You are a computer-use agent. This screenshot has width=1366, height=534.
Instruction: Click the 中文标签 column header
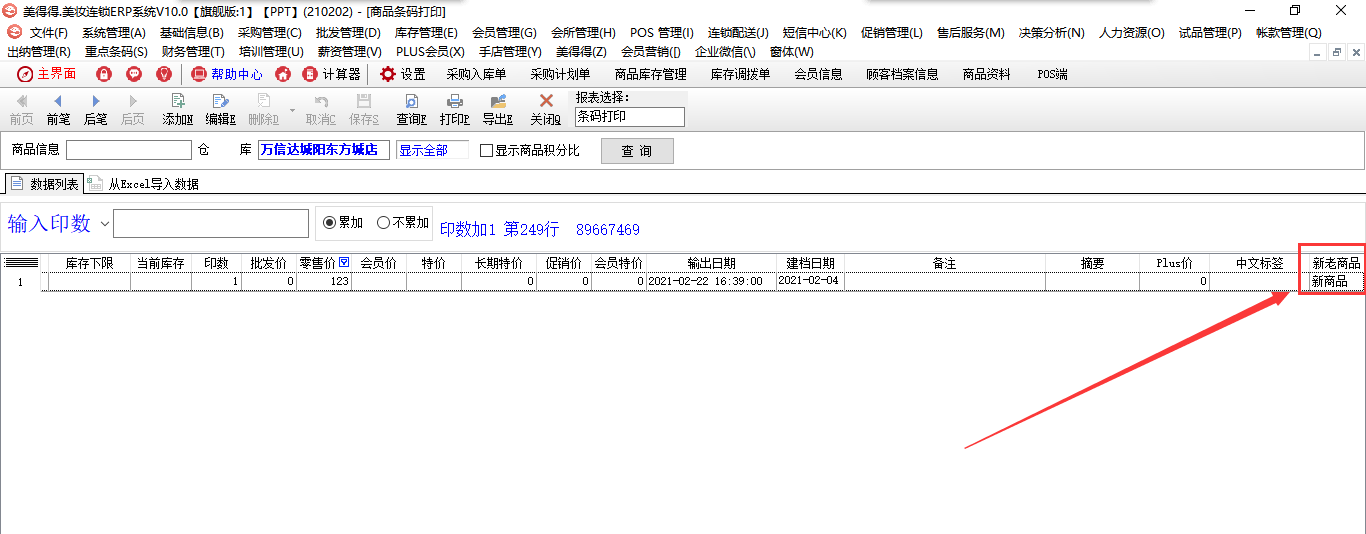pyautogui.click(x=1259, y=263)
